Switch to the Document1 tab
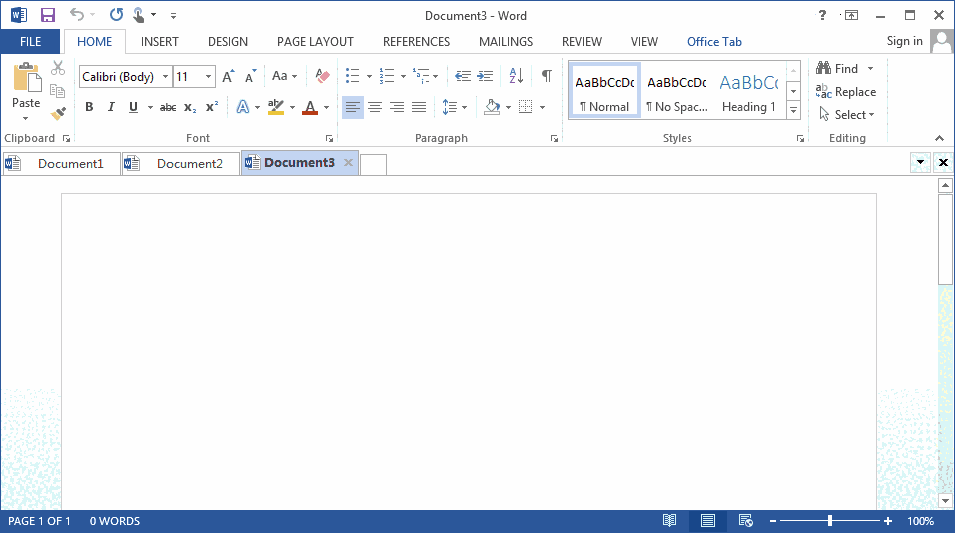This screenshot has width=955, height=533. [x=70, y=163]
